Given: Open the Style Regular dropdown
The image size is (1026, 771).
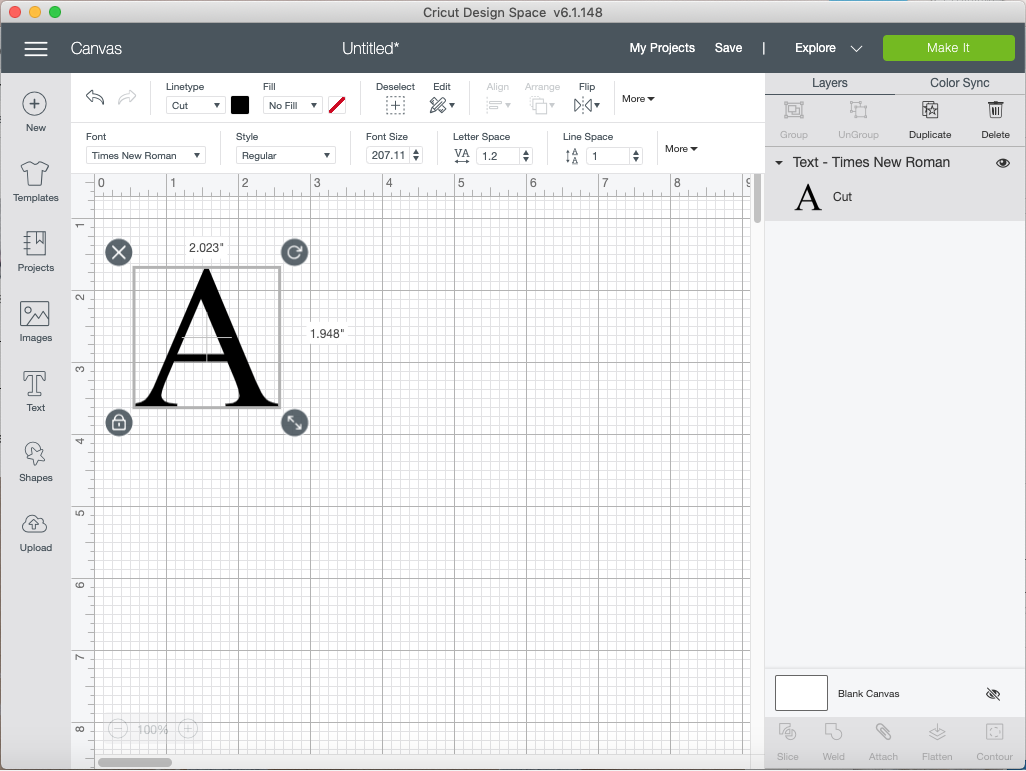Looking at the screenshot, I should (x=285, y=156).
